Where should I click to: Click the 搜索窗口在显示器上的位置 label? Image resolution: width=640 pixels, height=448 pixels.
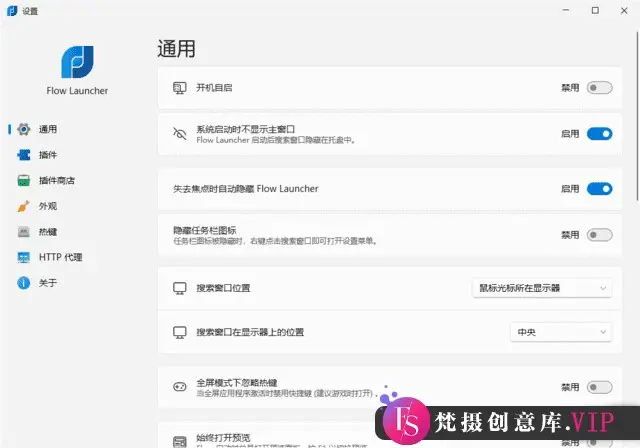coord(250,332)
